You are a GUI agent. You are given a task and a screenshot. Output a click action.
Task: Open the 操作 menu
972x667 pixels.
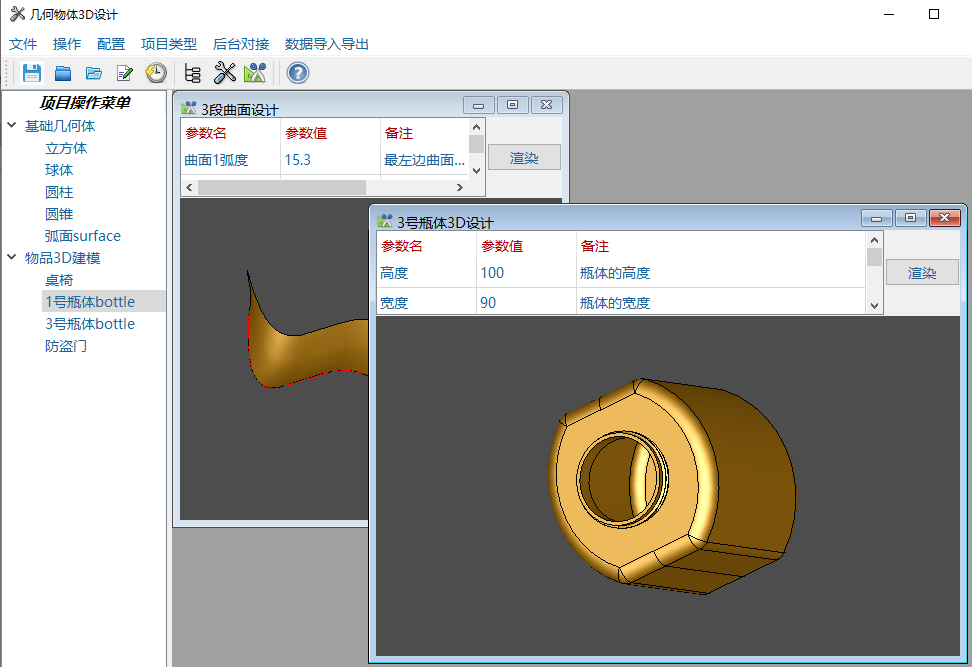coord(67,44)
